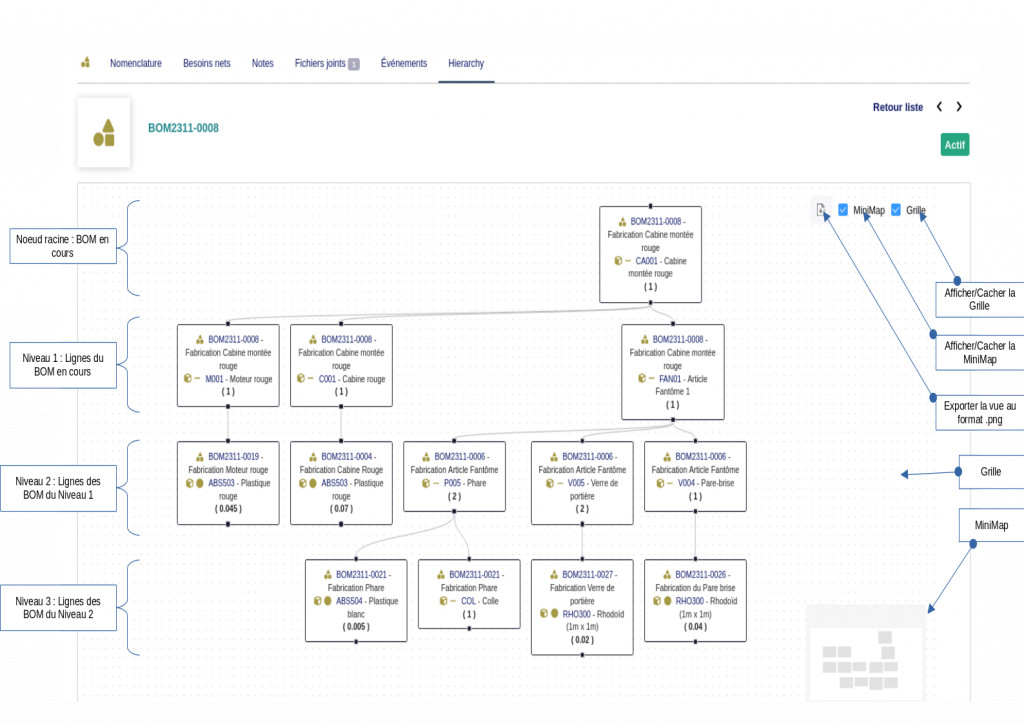Go to the next record arrow
This screenshot has height=724, width=1024.
pyautogui.click(x=959, y=107)
